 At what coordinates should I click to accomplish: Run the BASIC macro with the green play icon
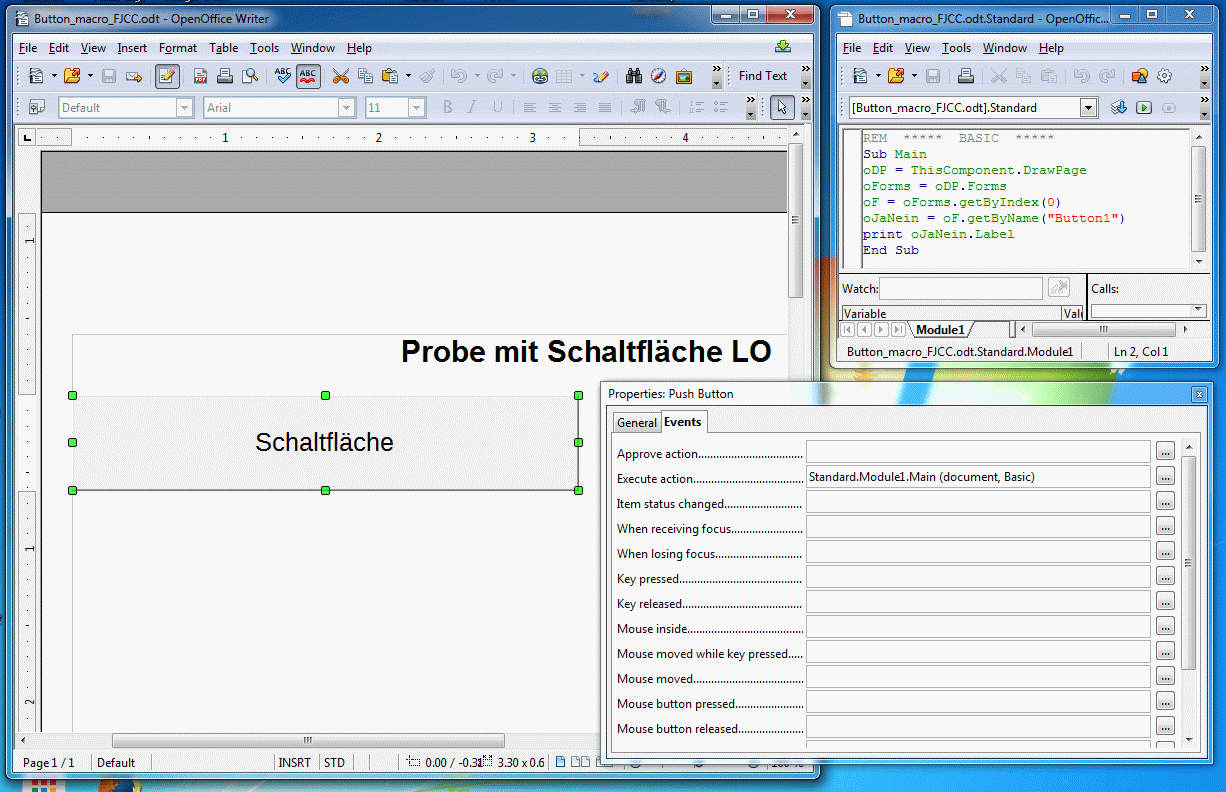[1143, 107]
